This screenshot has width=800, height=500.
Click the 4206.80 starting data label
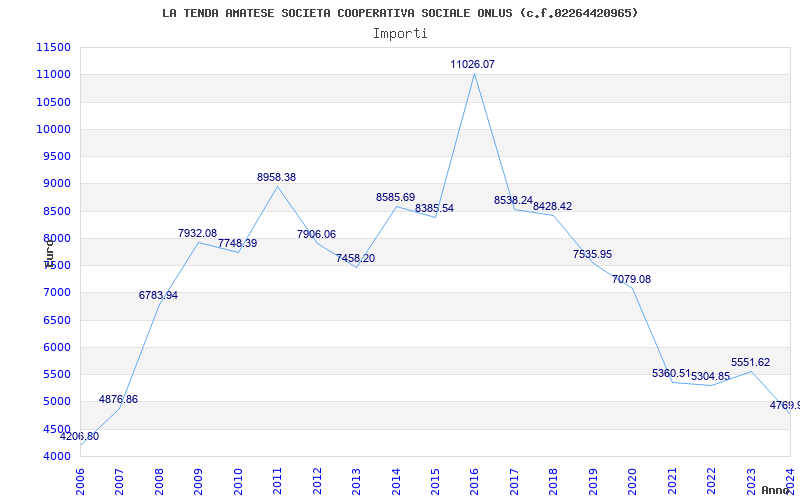(x=79, y=436)
